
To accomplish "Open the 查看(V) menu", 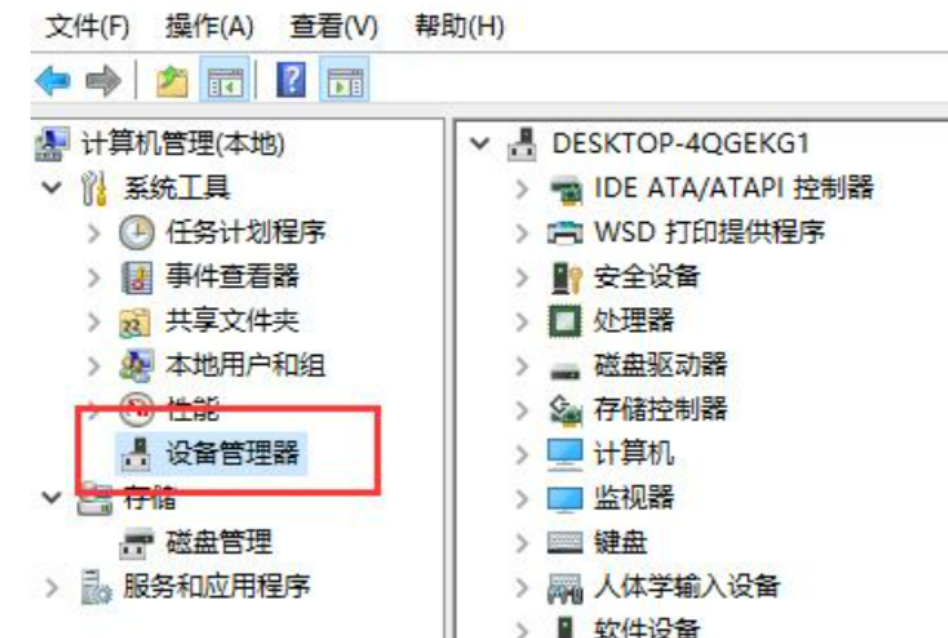I will click(334, 27).
